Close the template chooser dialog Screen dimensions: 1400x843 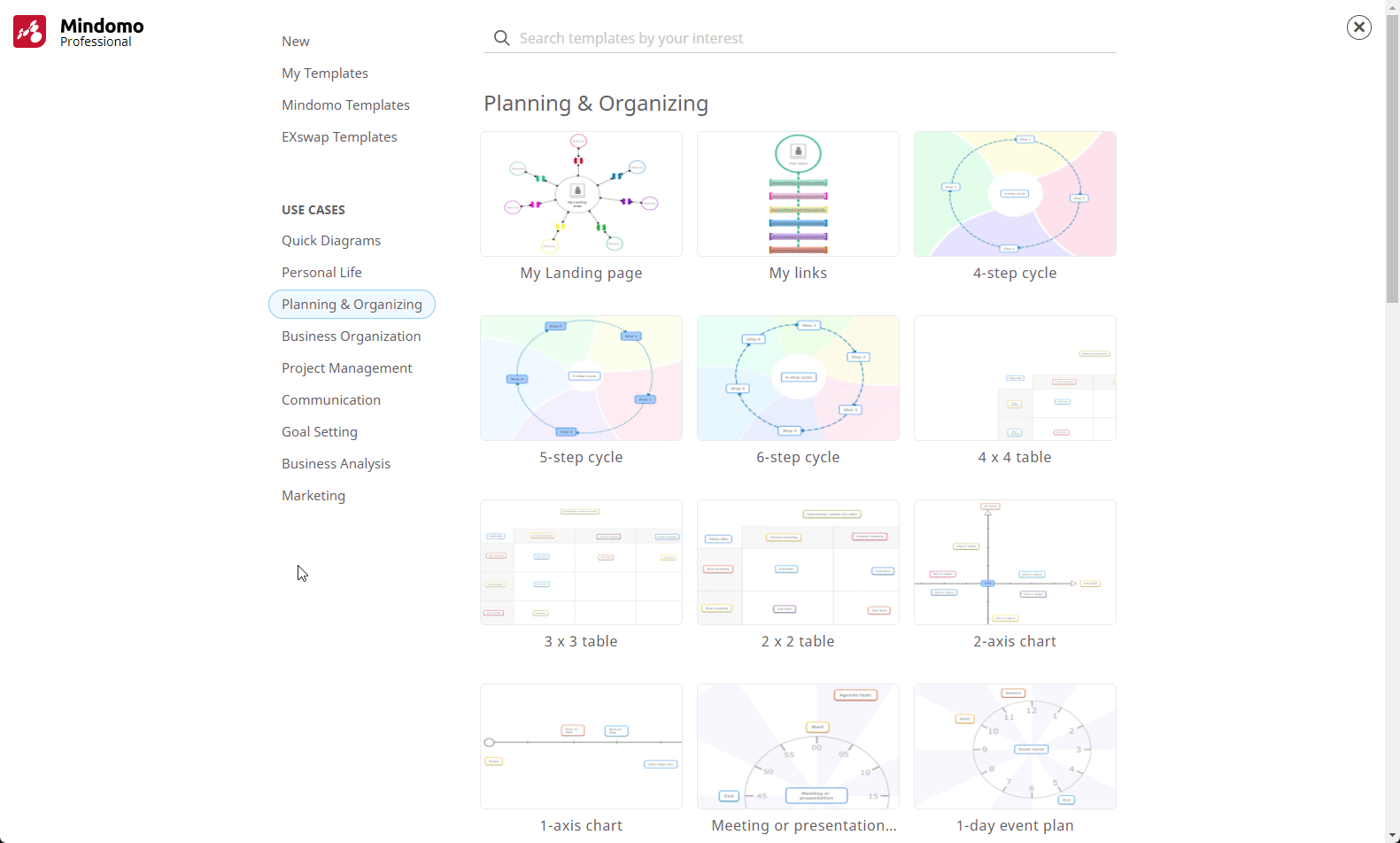(x=1358, y=27)
